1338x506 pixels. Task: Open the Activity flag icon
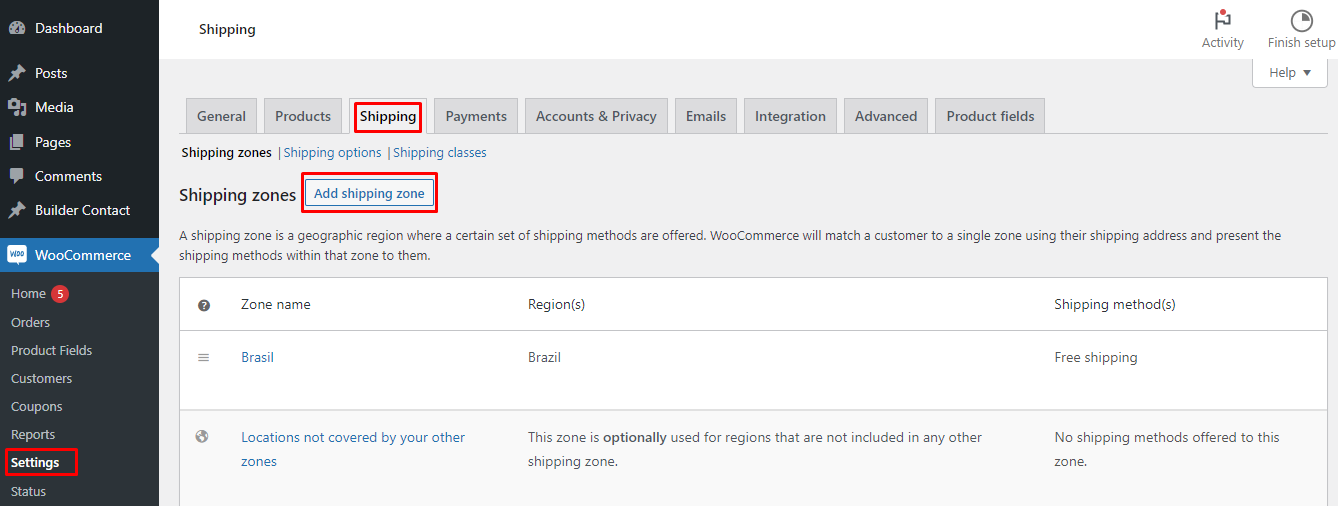tap(1222, 21)
